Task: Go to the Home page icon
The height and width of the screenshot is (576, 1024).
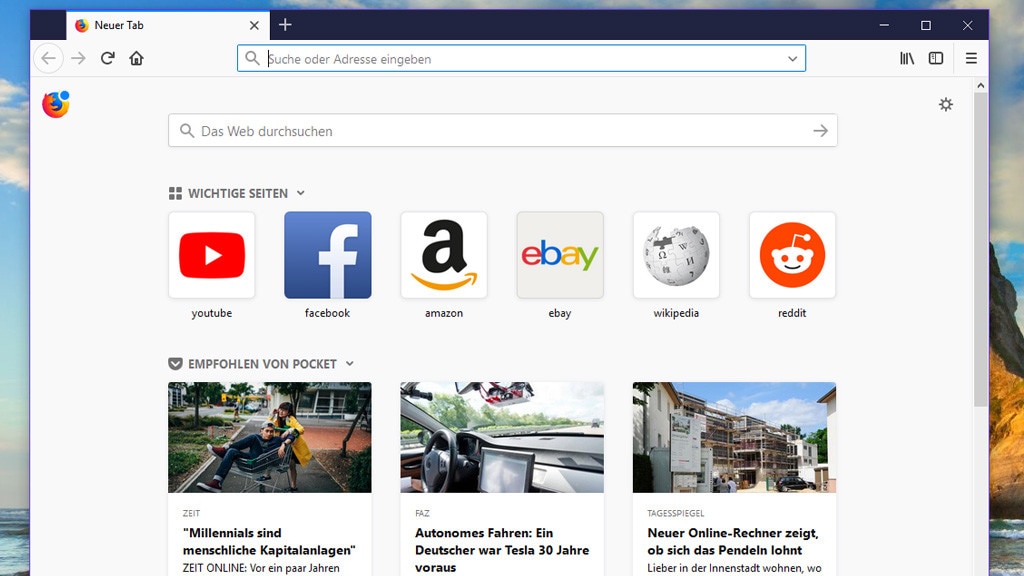Action: point(137,59)
